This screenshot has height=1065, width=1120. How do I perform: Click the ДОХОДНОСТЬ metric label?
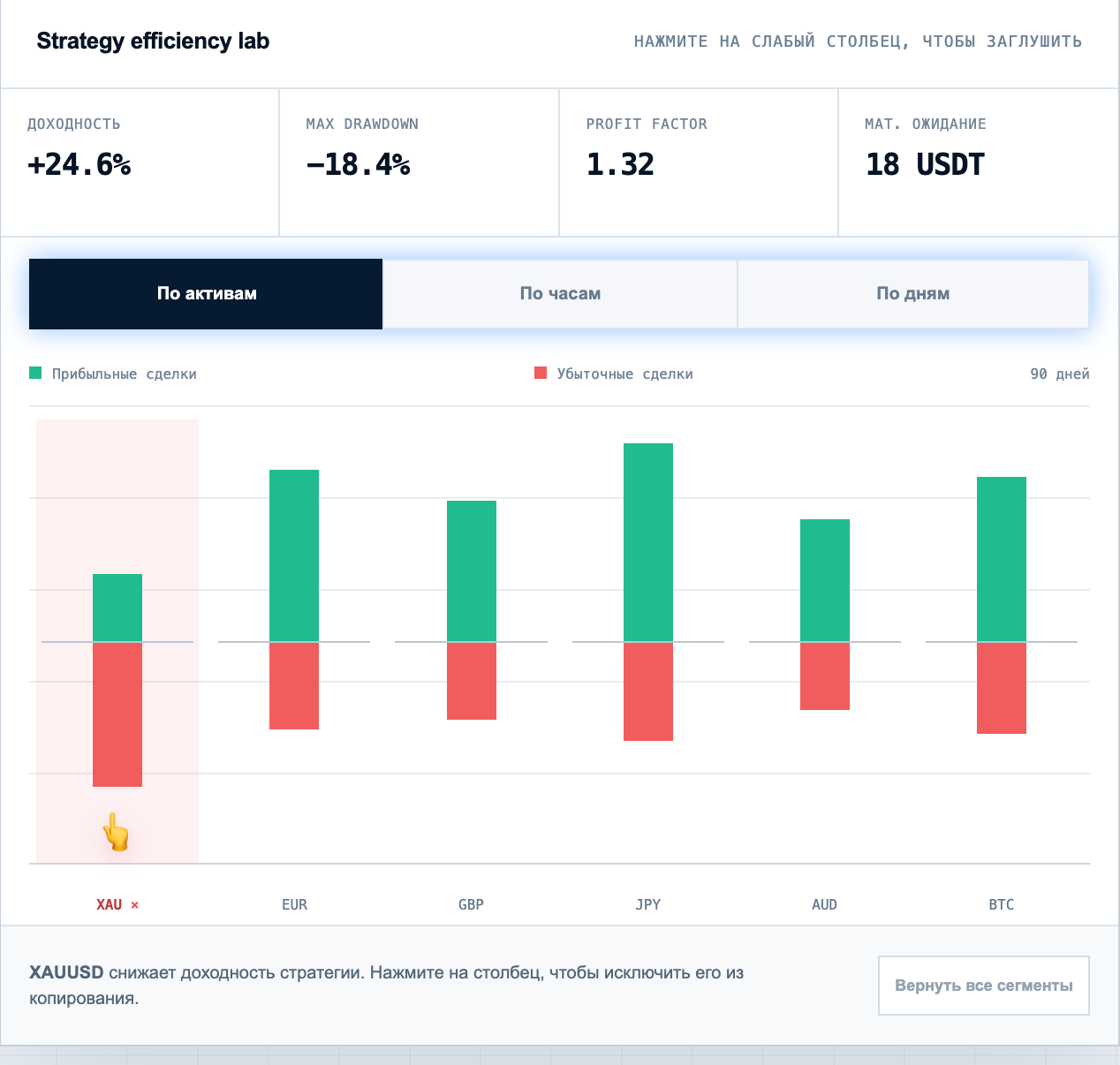[x=74, y=125]
